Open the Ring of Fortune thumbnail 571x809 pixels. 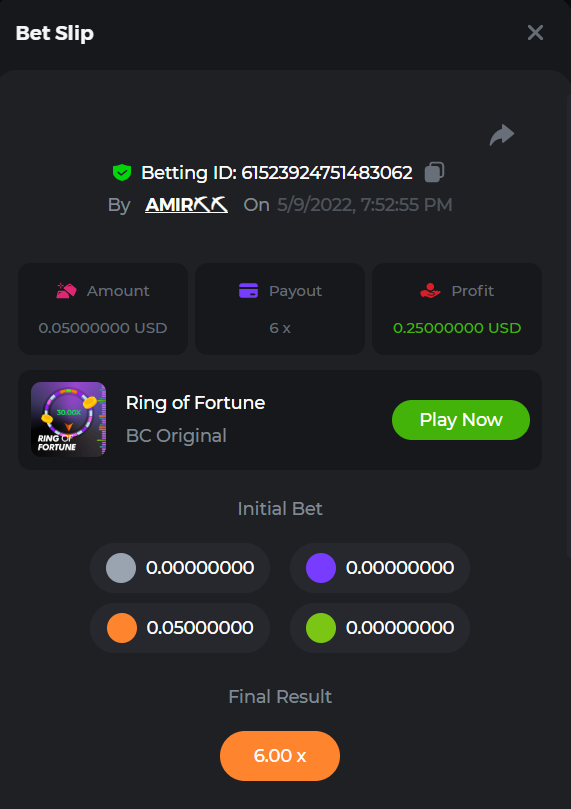(x=69, y=419)
